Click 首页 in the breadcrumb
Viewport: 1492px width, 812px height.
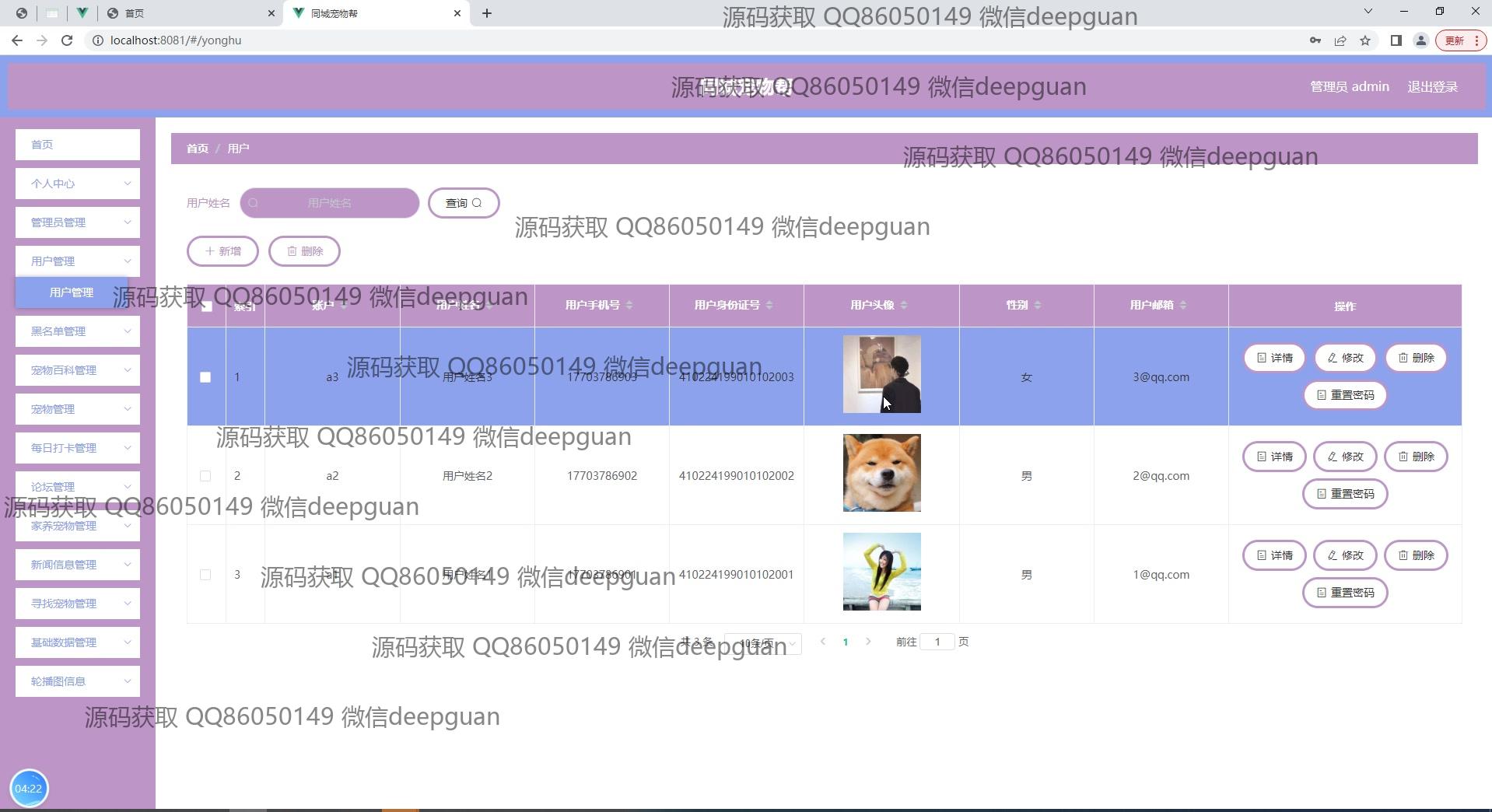coord(198,149)
